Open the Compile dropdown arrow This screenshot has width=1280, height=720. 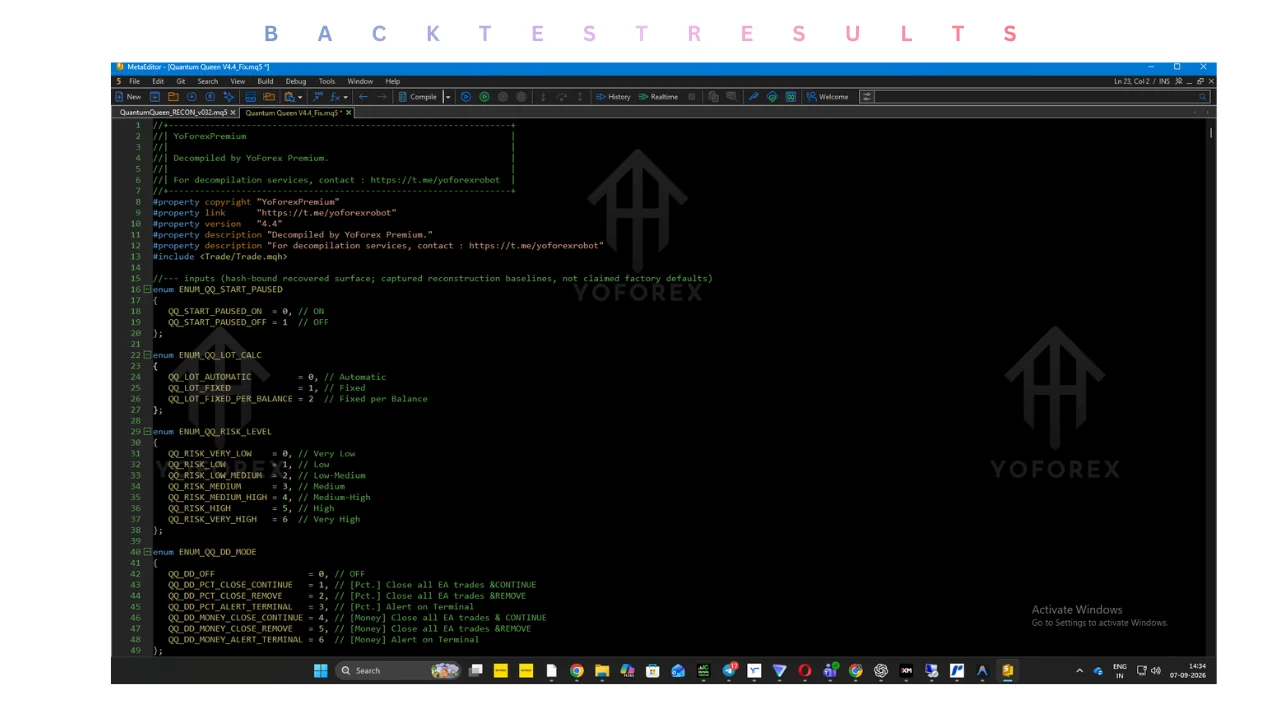click(x=448, y=97)
